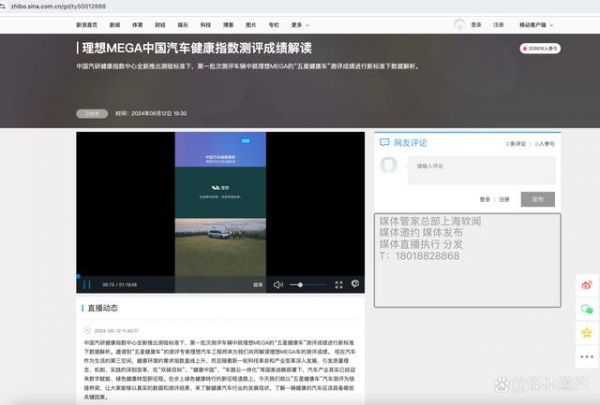Click the 0人参与 participants text
Viewport: 600px width, 405px height.
[x=545, y=144]
